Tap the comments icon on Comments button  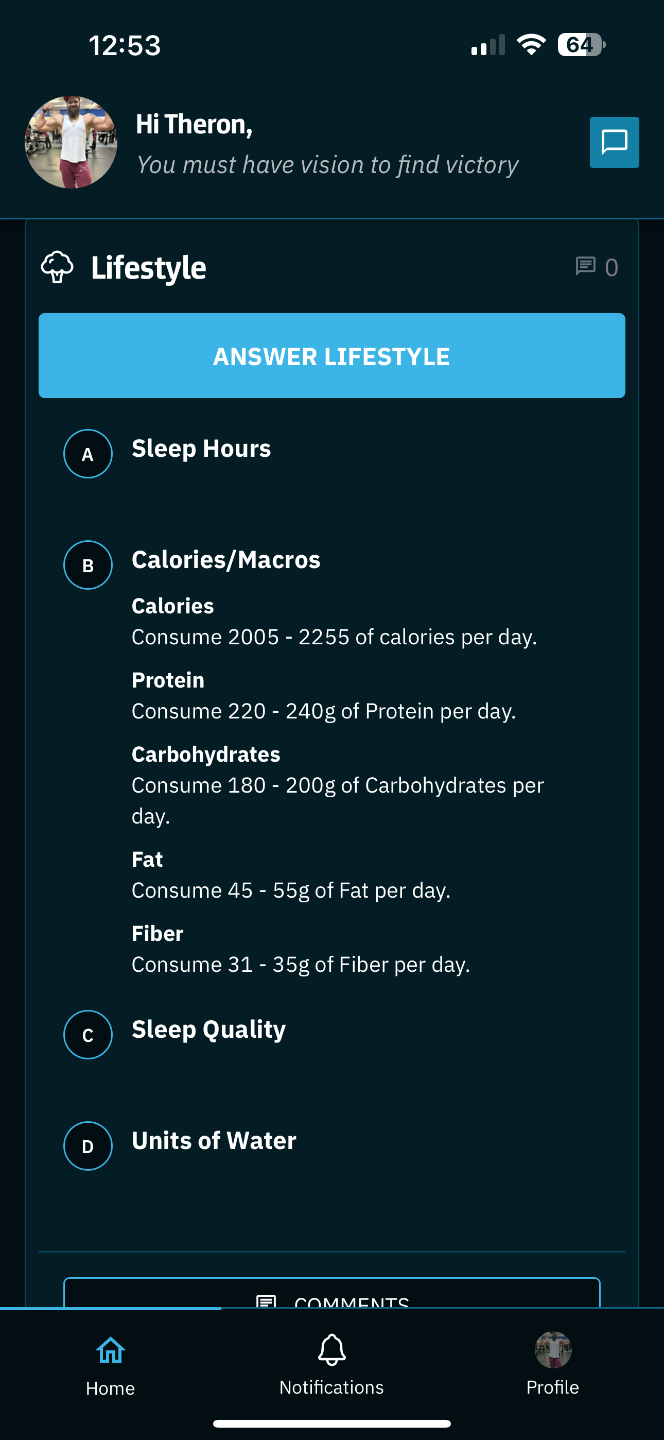click(266, 1302)
